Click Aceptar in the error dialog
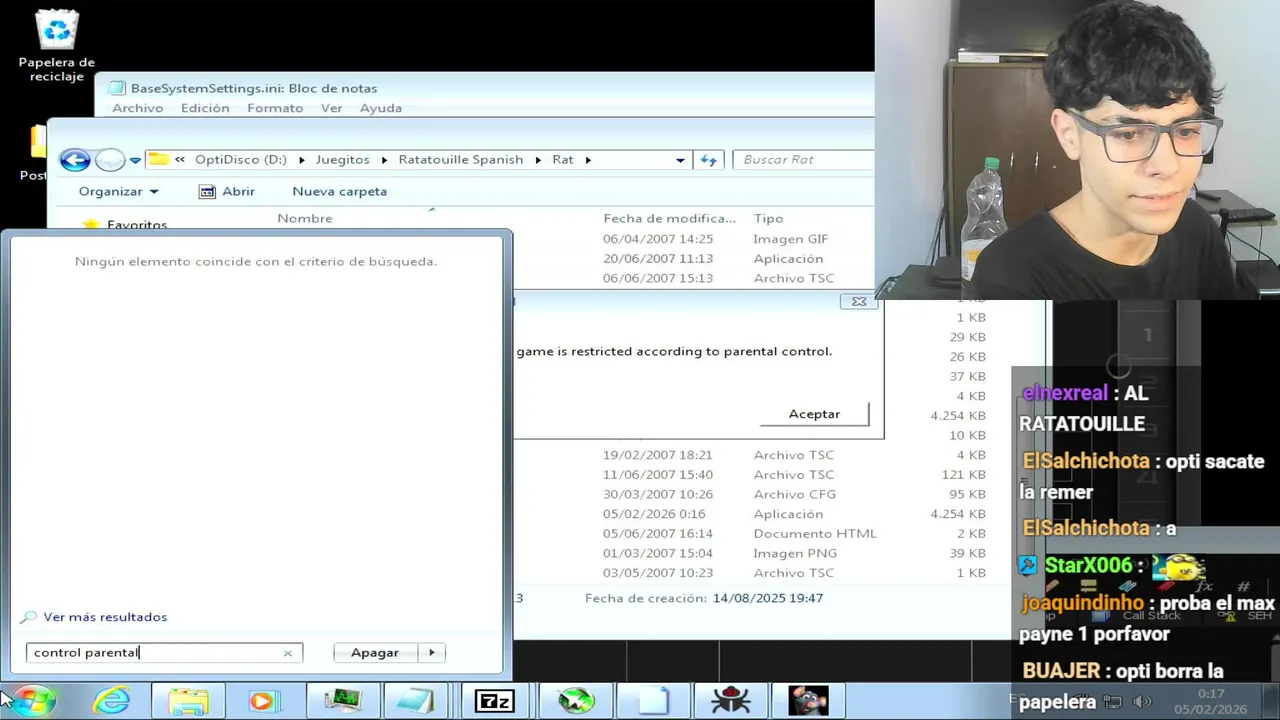The width and height of the screenshot is (1280, 720). click(814, 414)
